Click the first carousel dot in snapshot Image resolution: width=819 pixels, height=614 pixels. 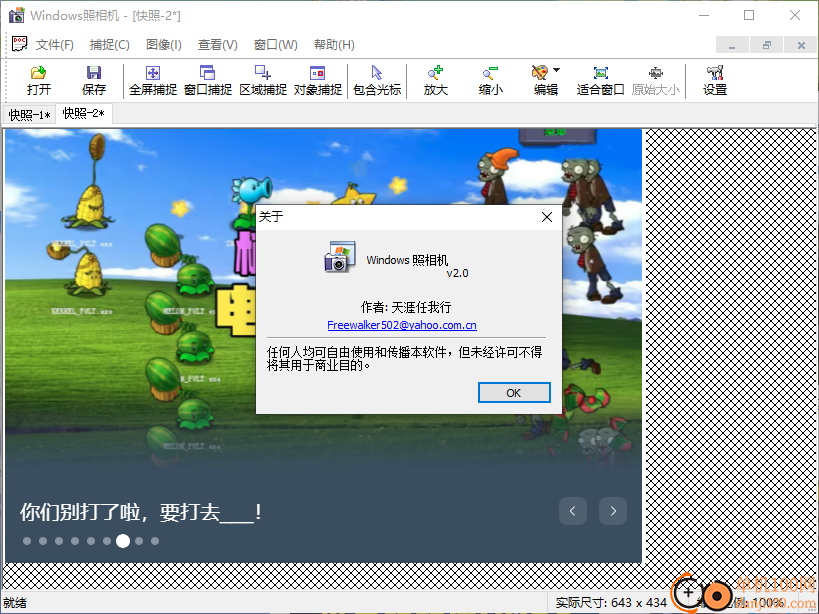(27, 541)
